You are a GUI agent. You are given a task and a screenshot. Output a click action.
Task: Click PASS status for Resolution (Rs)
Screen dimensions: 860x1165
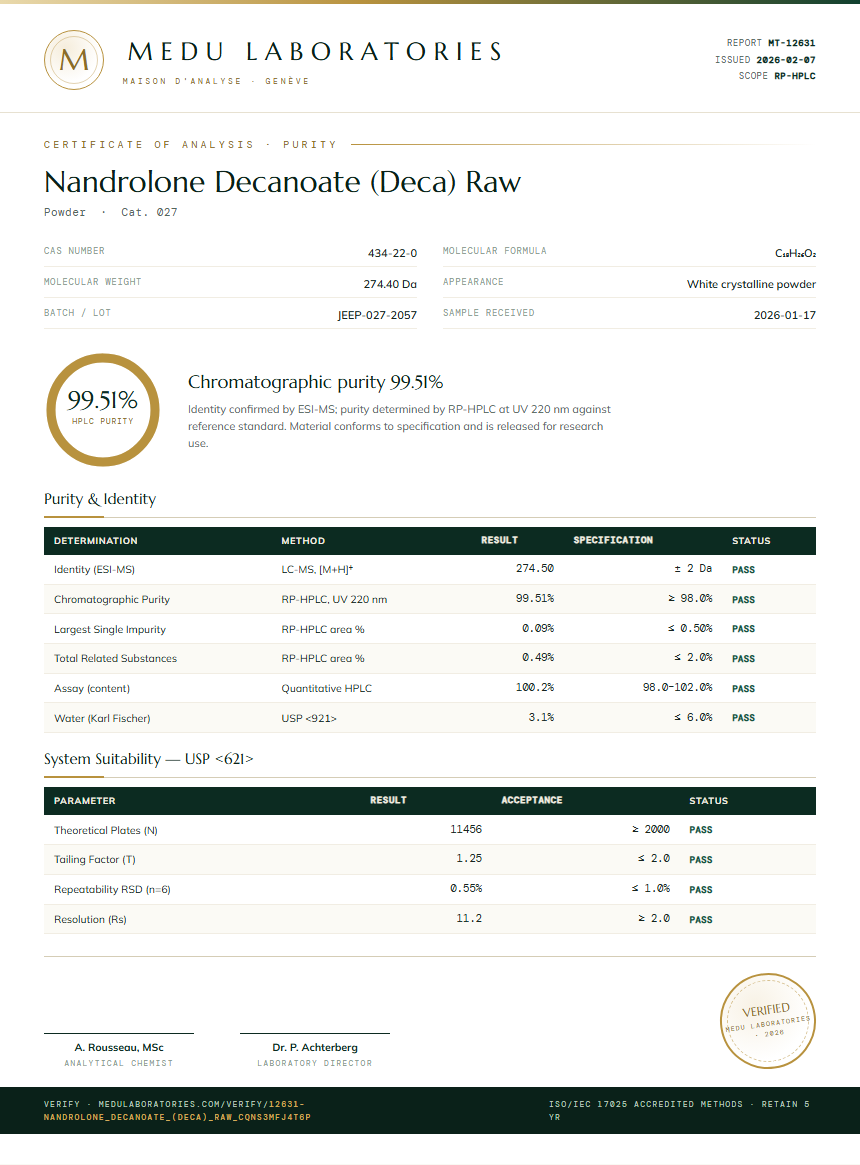[x=701, y=920]
